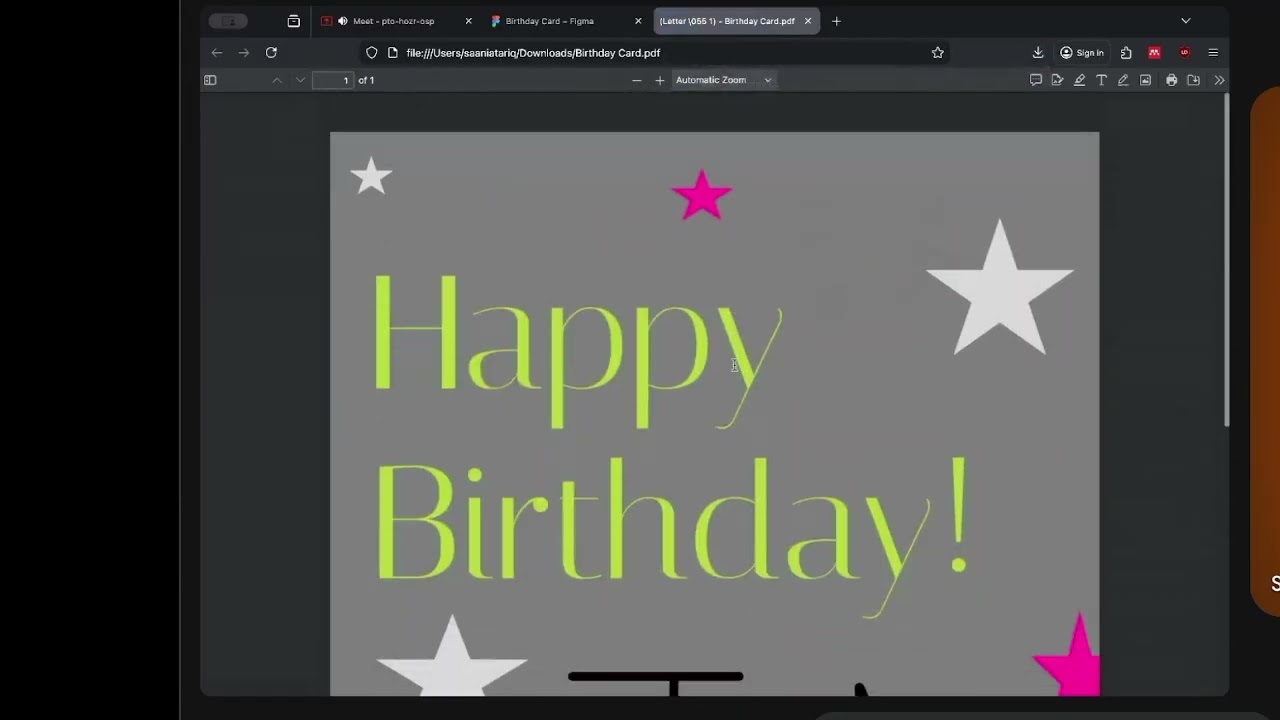Toggle the PDF viewer sidebar
Viewport: 1280px width, 720px height.
coord(210,80)
